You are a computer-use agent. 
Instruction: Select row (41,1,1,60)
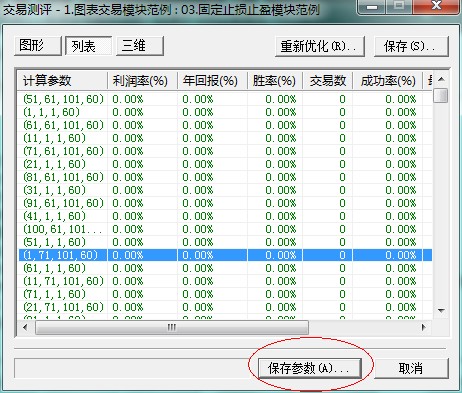click(225, 216)
